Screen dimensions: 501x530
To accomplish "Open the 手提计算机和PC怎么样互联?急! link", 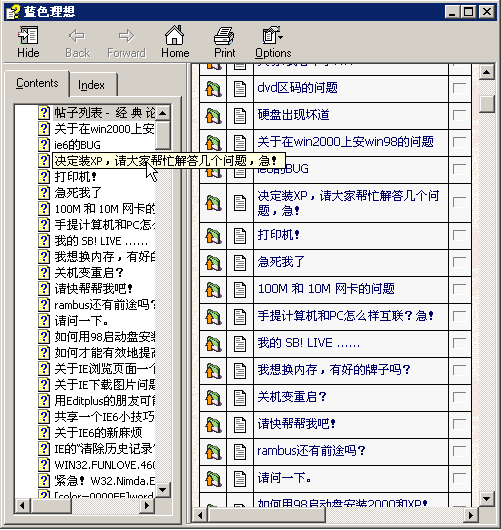I will [x=345, y=316].
